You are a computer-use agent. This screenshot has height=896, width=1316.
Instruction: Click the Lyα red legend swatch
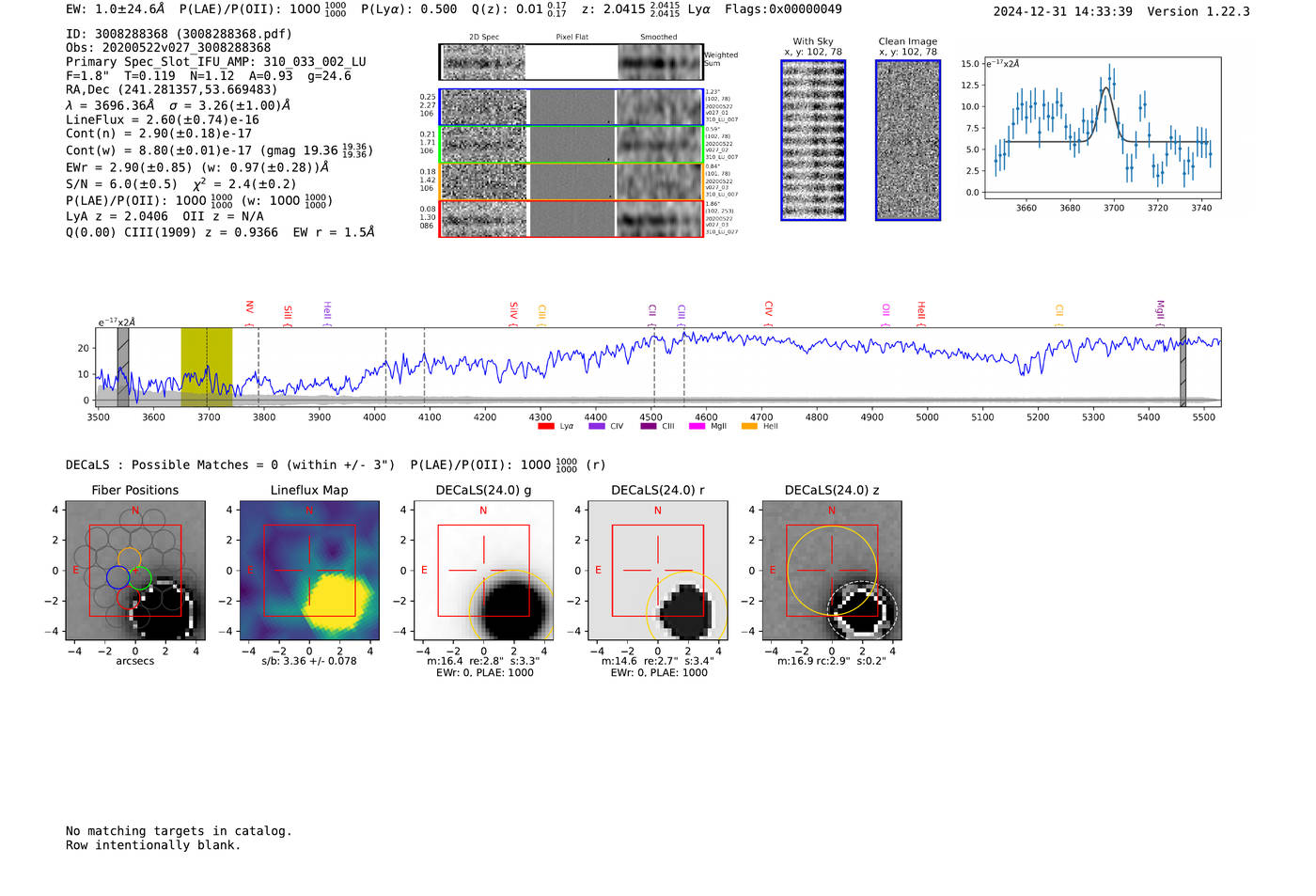coord(545,426)
